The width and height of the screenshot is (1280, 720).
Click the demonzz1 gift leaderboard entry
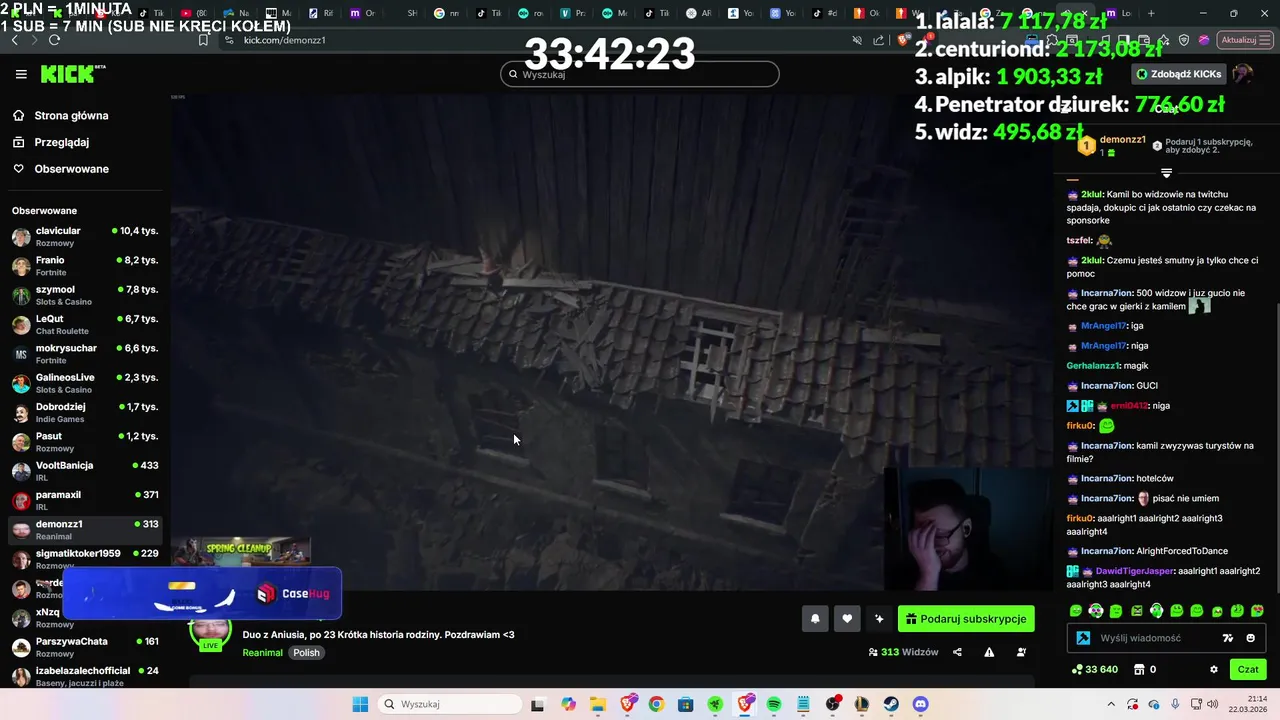(1111, 146)
